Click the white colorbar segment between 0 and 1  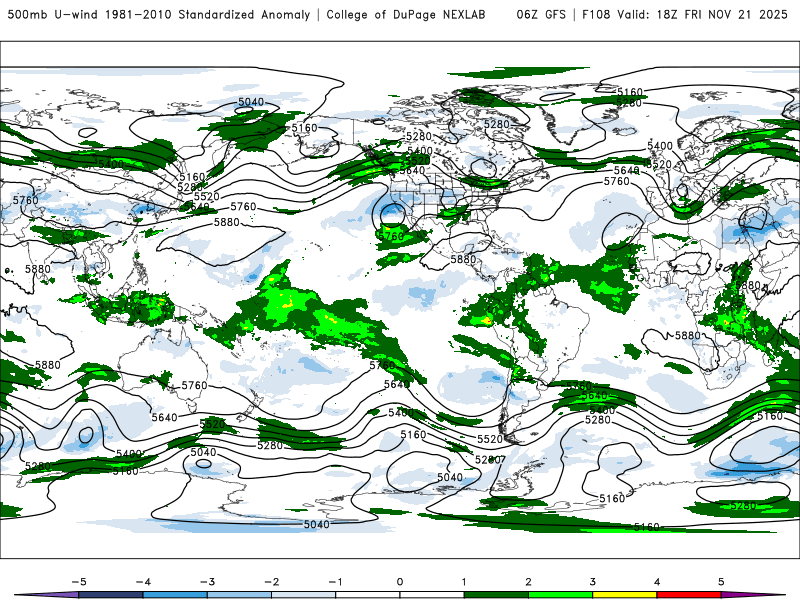432,595
